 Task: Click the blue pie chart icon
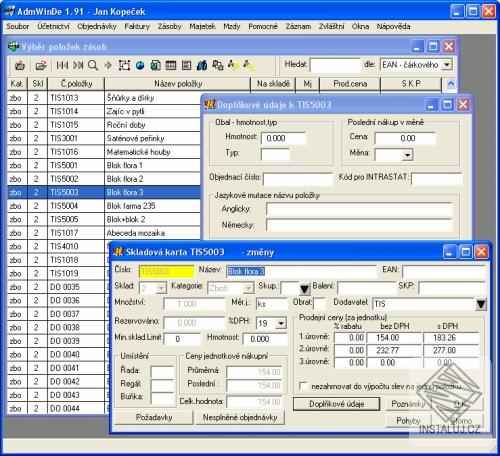coord(140,65)
